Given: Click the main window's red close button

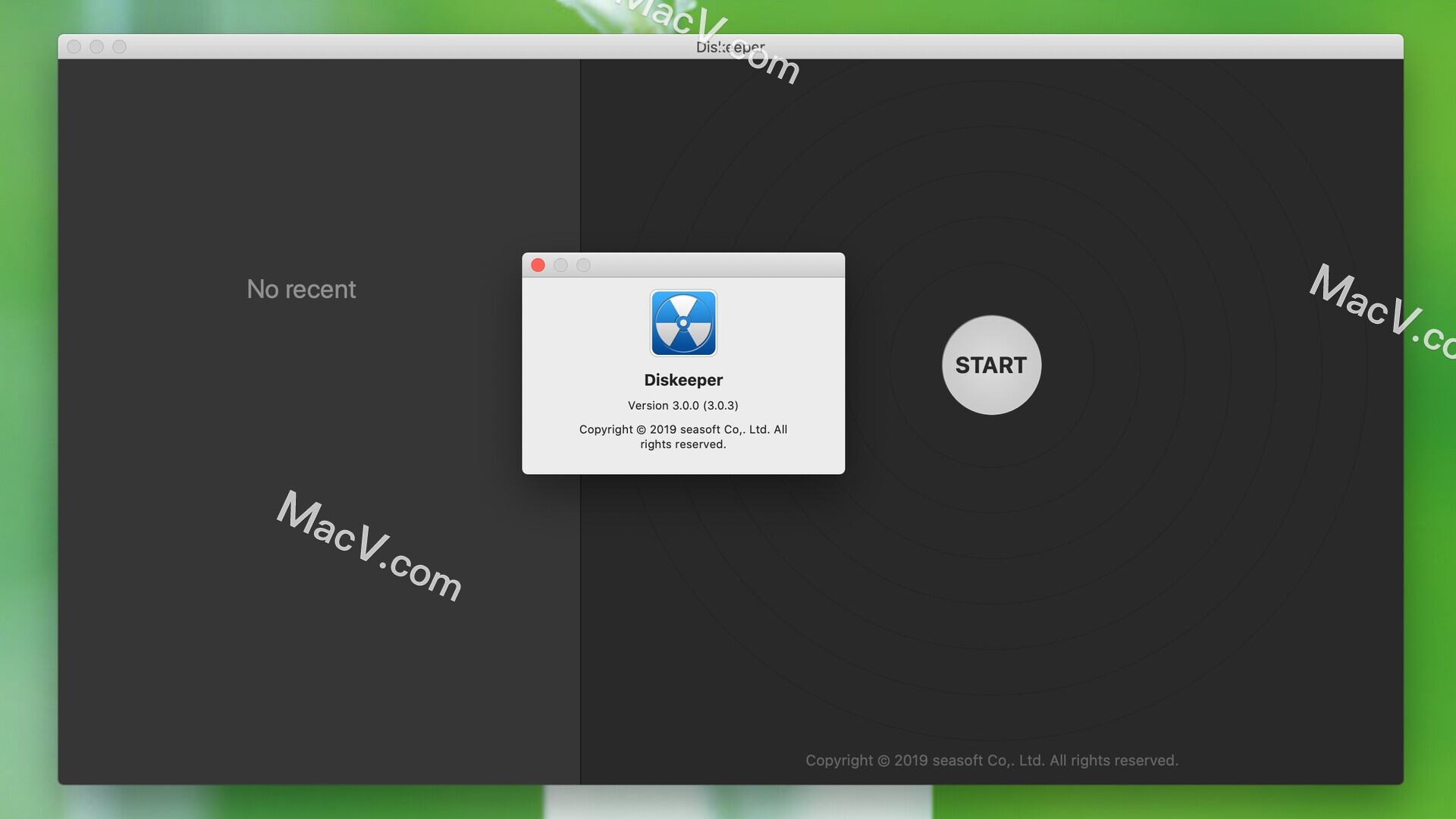Looking at the screenshot, I should click(74, 46).
